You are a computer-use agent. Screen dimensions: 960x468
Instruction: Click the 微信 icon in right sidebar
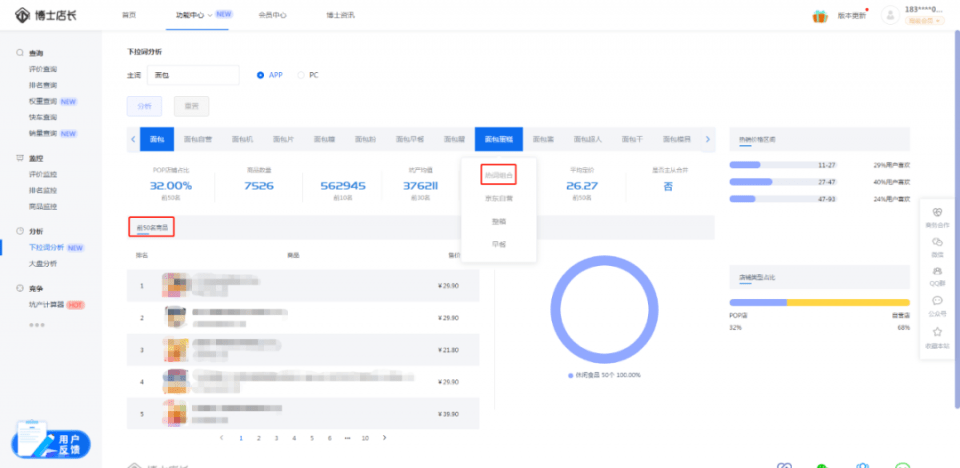point(937,247)
